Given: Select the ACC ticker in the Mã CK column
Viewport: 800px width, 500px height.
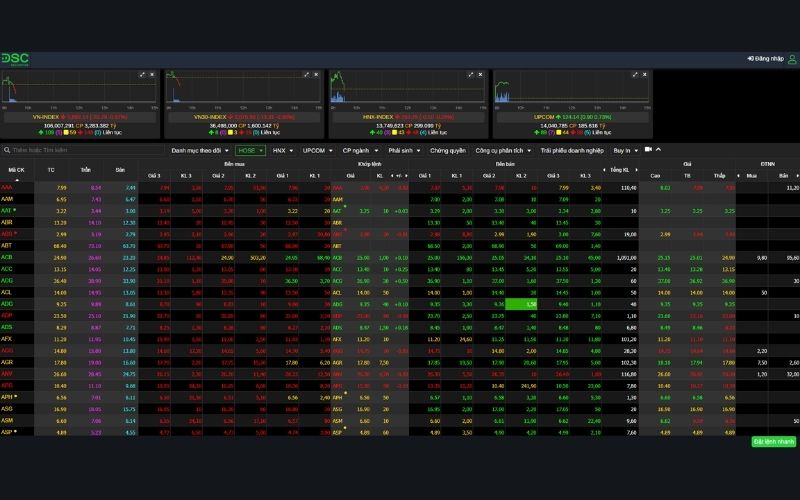Looking at the screenshot, I should tap(7, 269).
